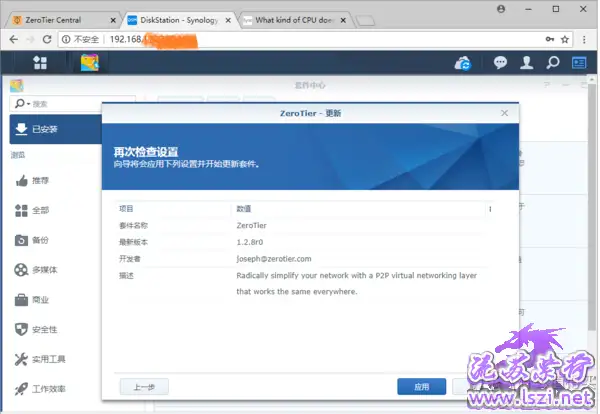
Task: Select the Utilities (实用工具) category
Action: 41,359
